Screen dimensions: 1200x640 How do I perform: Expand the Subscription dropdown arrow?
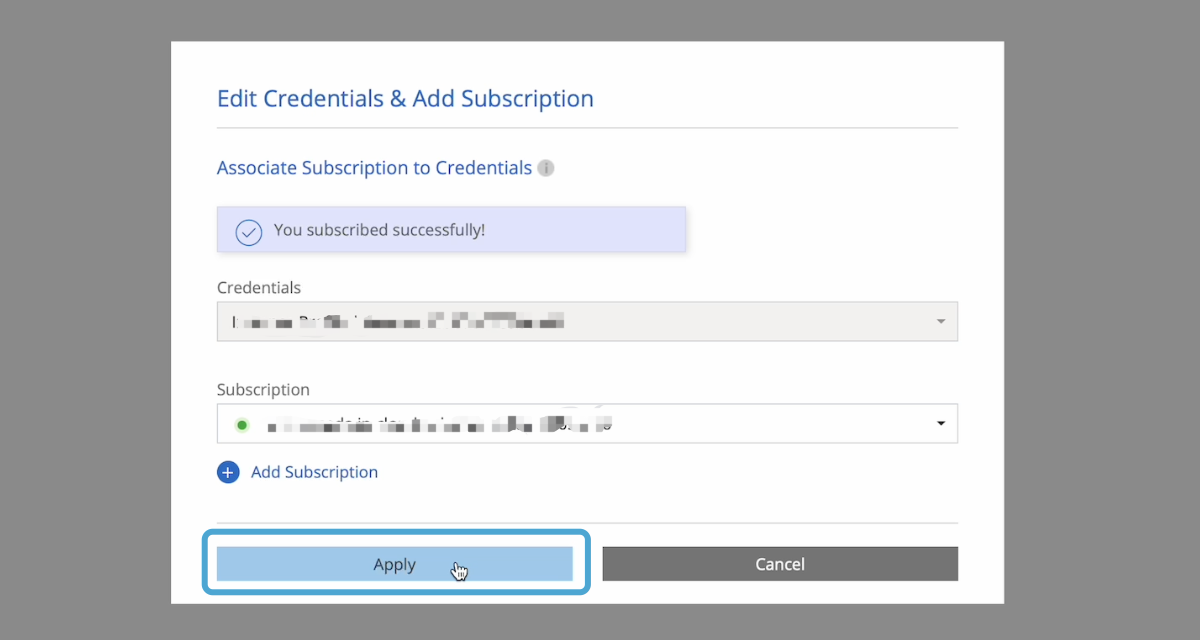[x=940, y=424]
